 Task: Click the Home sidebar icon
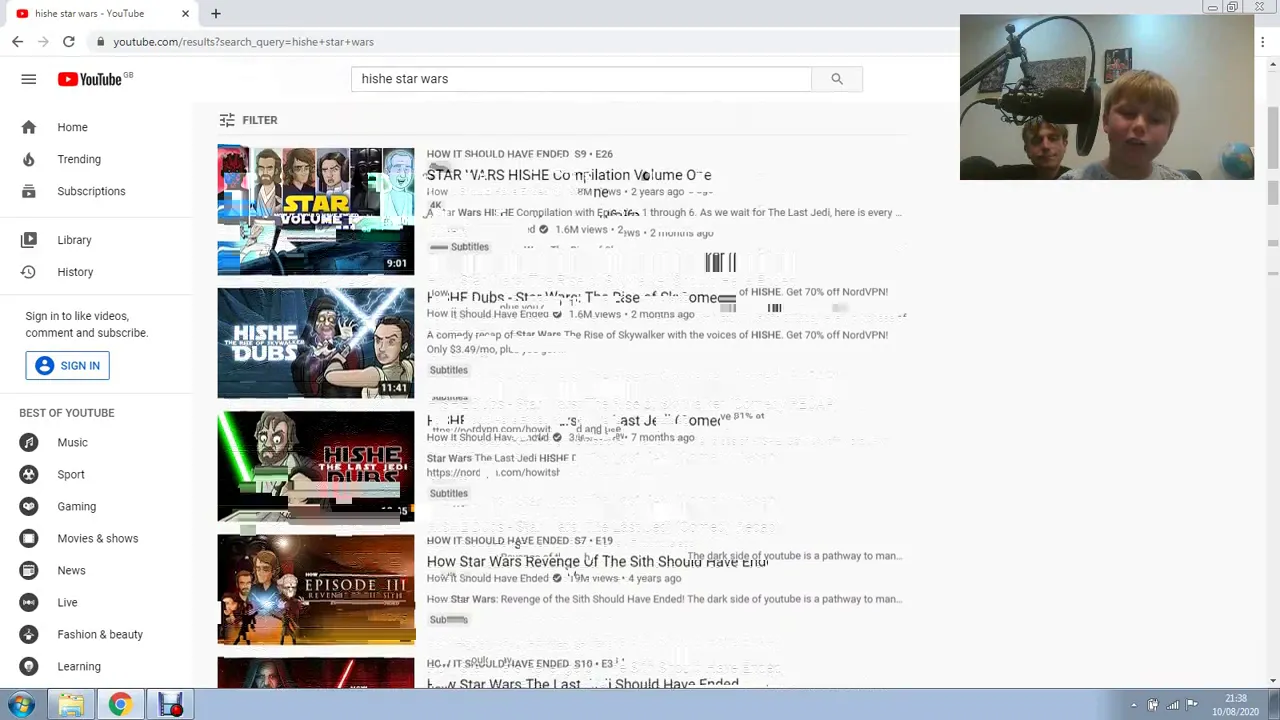(x=28, y=127)
